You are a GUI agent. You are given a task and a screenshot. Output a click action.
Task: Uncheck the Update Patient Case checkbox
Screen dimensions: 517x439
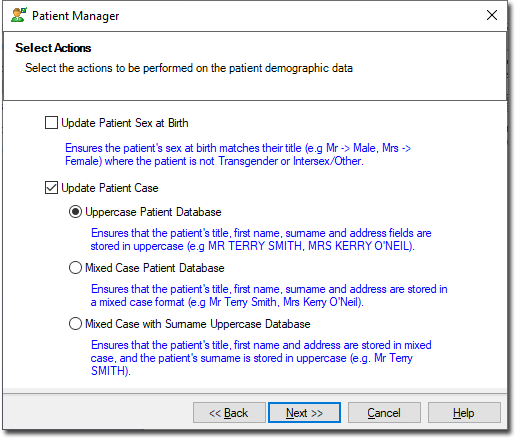click(x=51, y=188)
